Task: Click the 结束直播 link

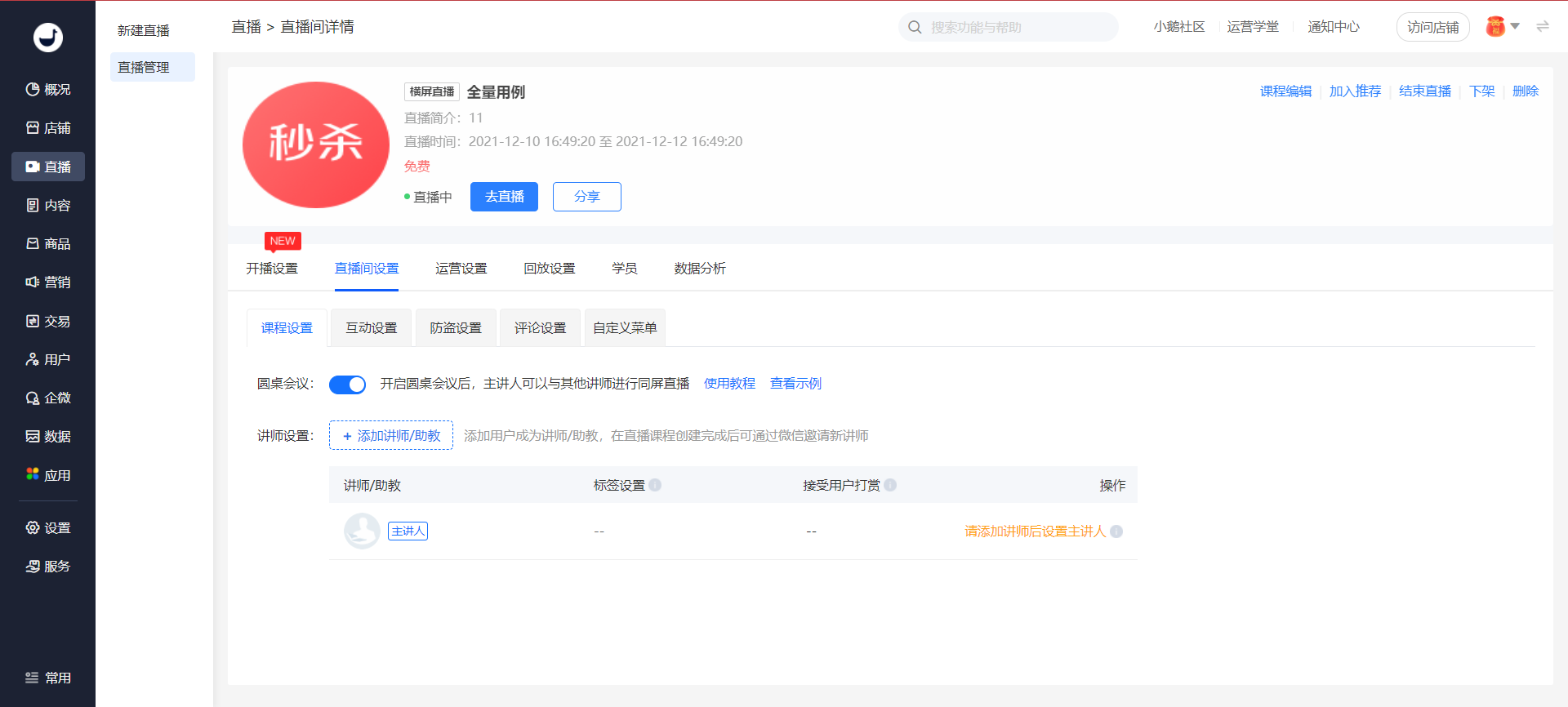Action: tap(1424, 91)
